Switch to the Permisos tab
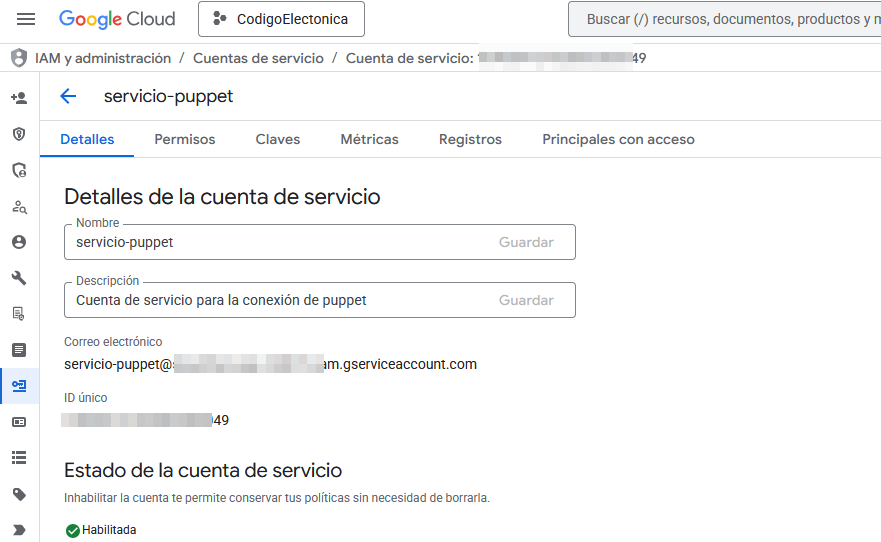The width and height of the screenshot is (881, 542). click(185, 139)
